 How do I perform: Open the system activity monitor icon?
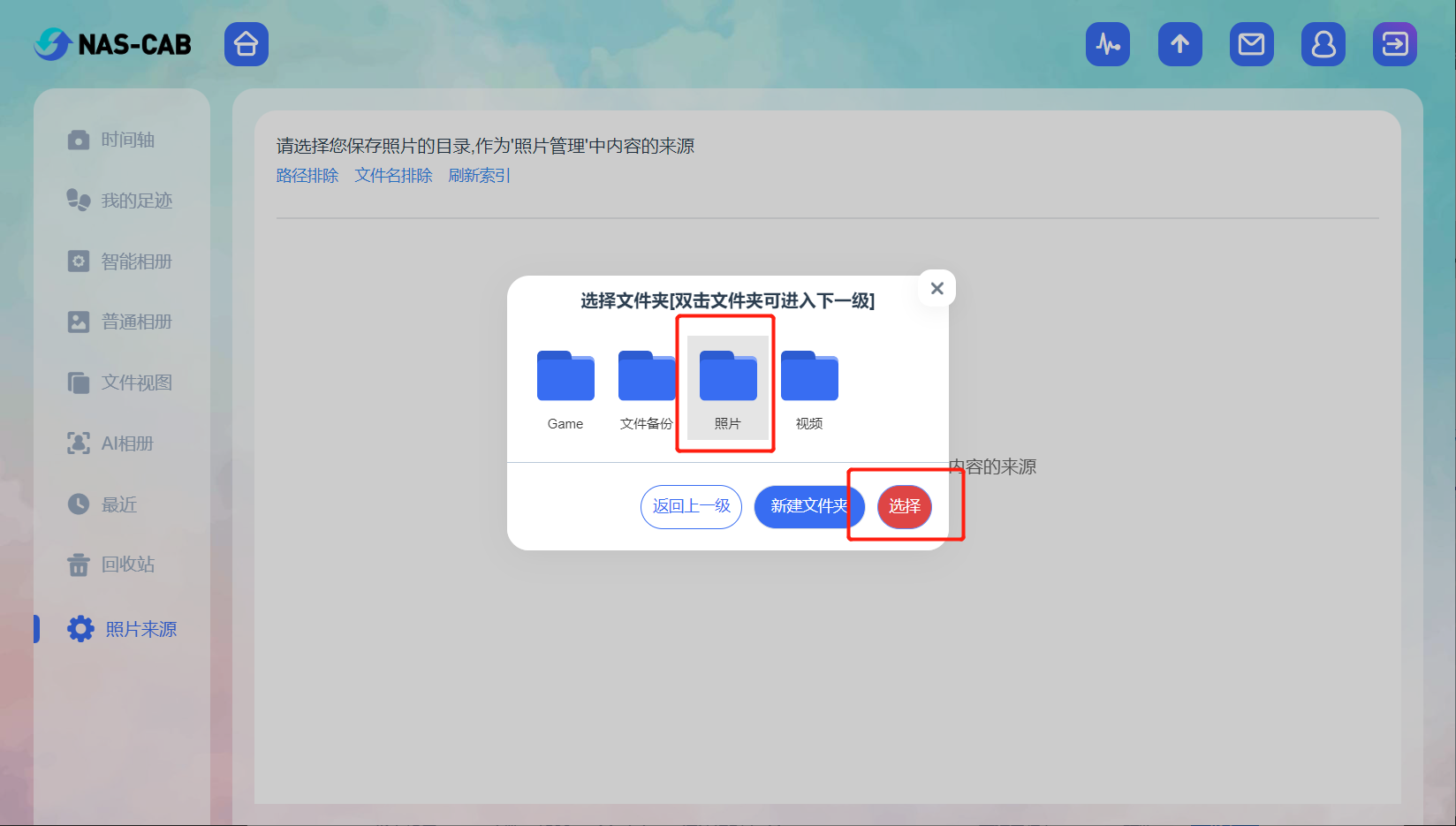click(1107, 44)
